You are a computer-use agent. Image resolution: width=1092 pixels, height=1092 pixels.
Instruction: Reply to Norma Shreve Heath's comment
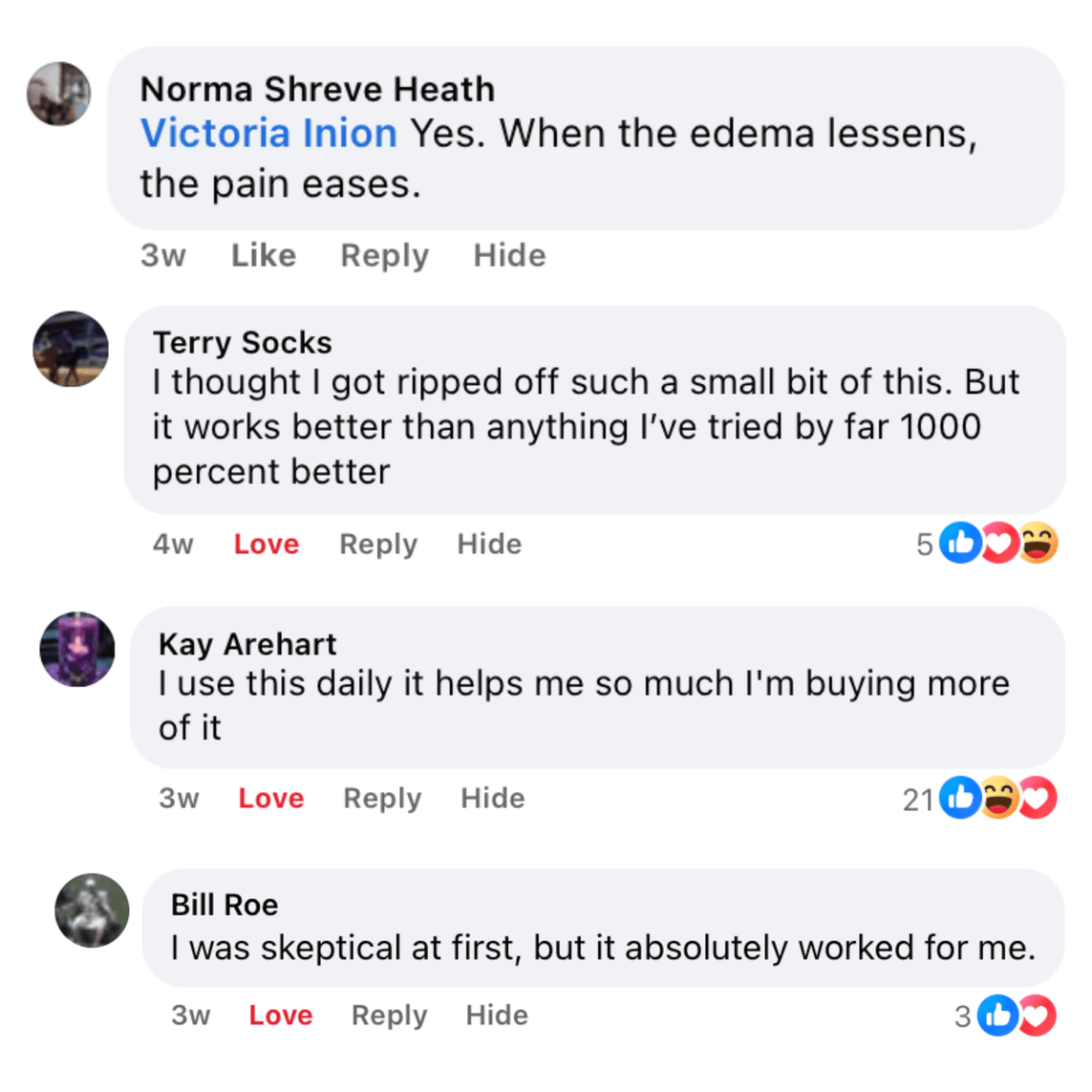pos(385,255)
